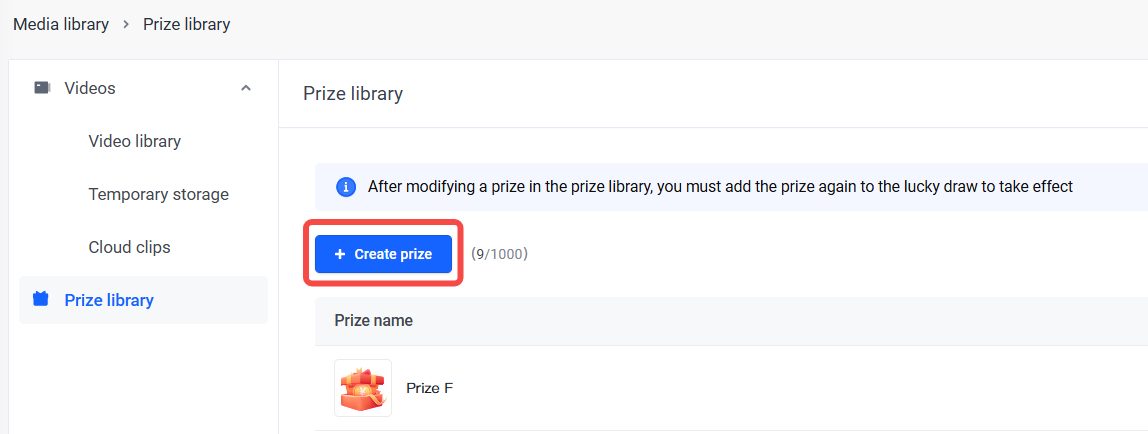Click the Prize library breadcrumb
This screenshot has height=434, width=1148.
pyautogui.click(x=186, y=24)
